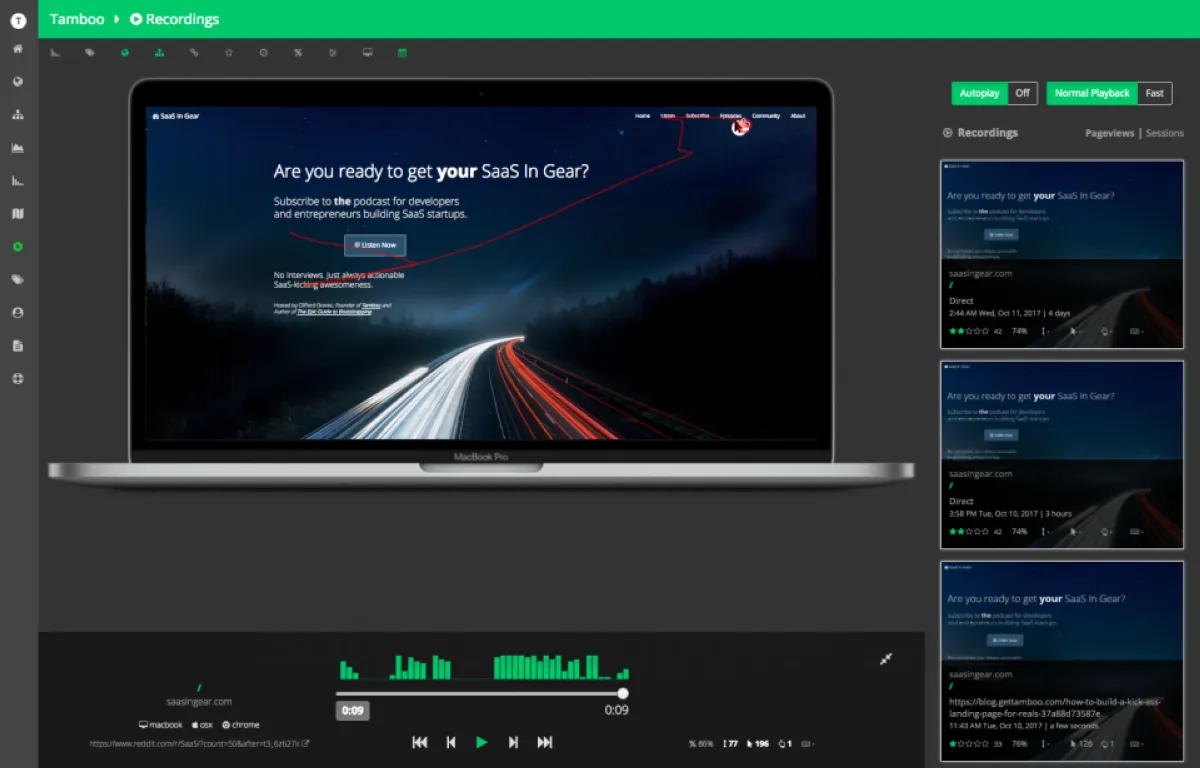
Task: Click the two-star rating on the 3:58 PM recording
Action: 969,531
